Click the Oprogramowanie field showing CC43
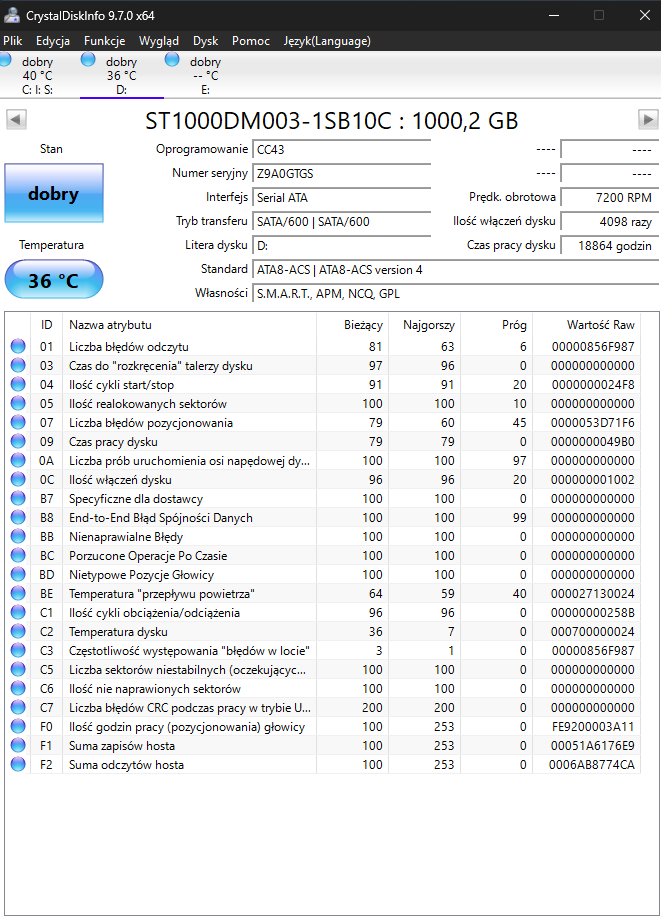This screenshot has height=922, width=661. pyautogui.click(x=342, y=150)
